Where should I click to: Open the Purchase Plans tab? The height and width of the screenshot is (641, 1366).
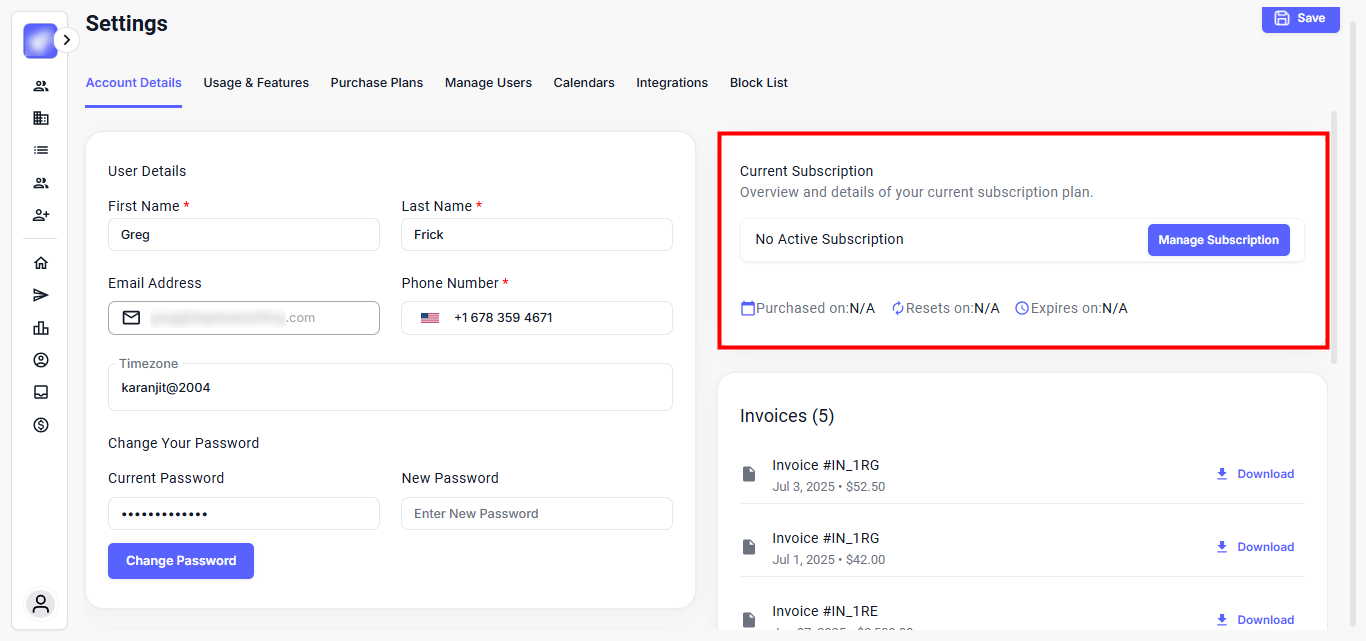[377, 83]
